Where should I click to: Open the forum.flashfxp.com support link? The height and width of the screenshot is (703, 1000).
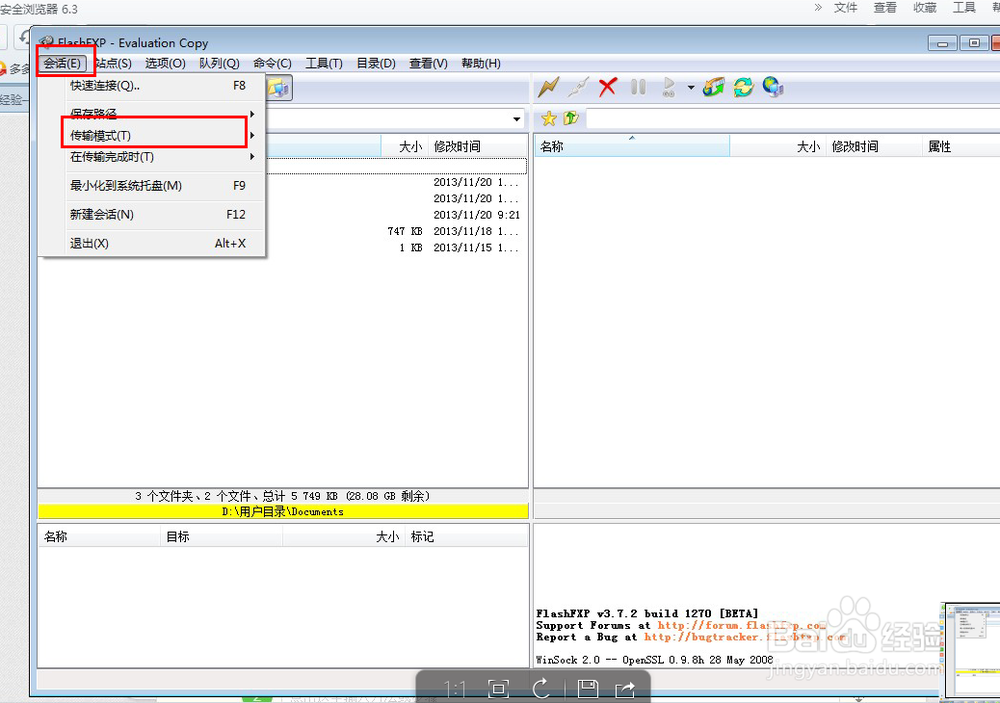click(741, 625)
